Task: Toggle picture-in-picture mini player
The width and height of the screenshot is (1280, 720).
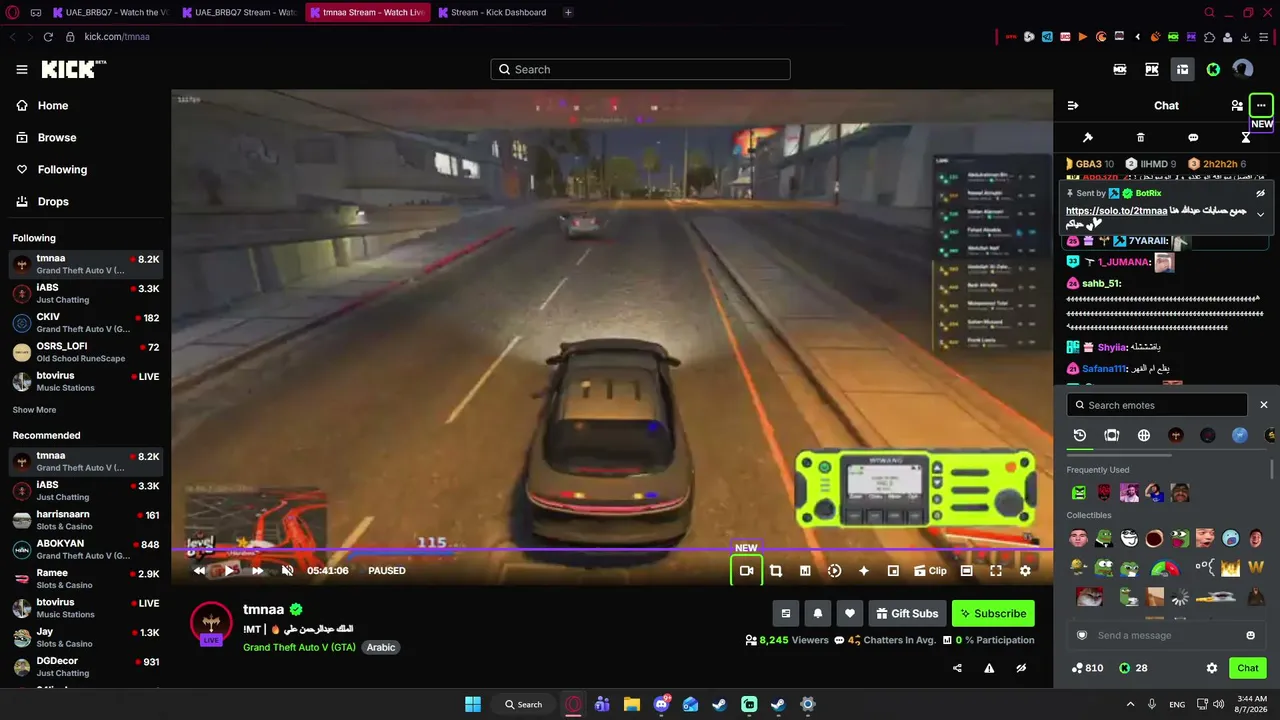Action: 893,571
